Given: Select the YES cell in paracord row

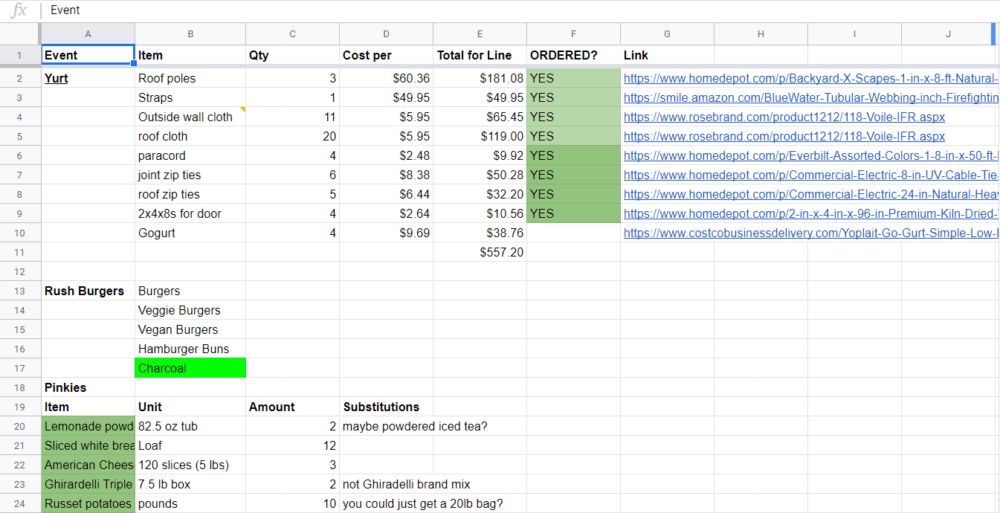Looking at the screenshot, I should (x=573, y=156).
